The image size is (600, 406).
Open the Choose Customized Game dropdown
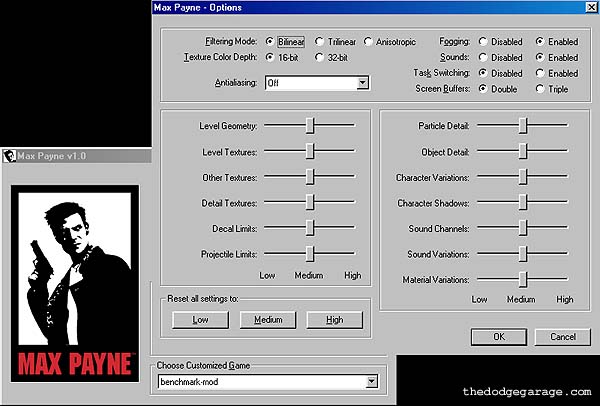point(372,382)
